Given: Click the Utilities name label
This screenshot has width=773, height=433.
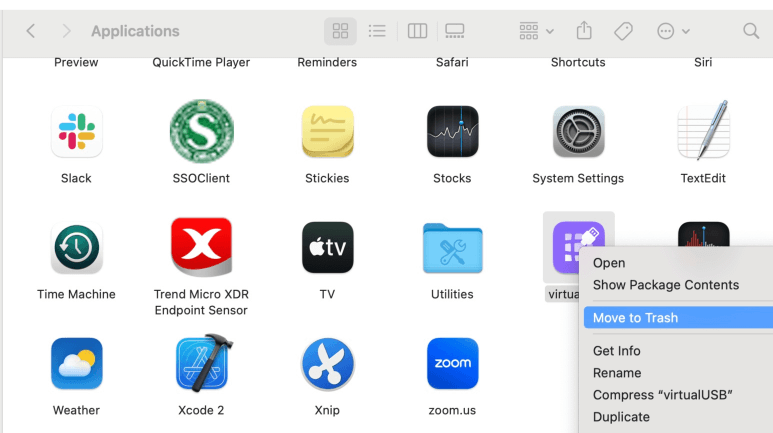Looking at the screenshot, I should click(452, 294).
